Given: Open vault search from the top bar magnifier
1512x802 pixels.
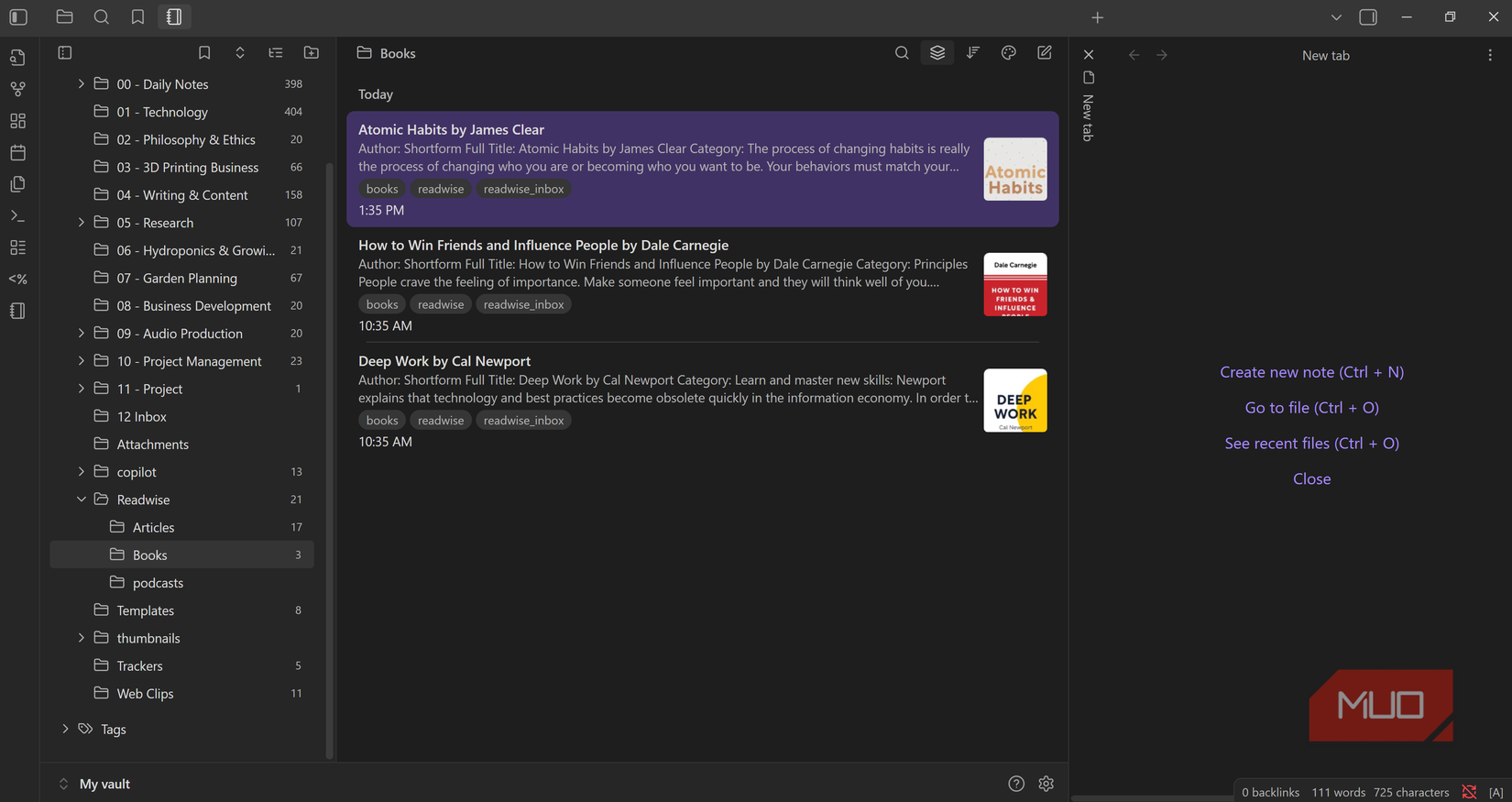Looking at the screenshot, I should (x=102, y=16).
